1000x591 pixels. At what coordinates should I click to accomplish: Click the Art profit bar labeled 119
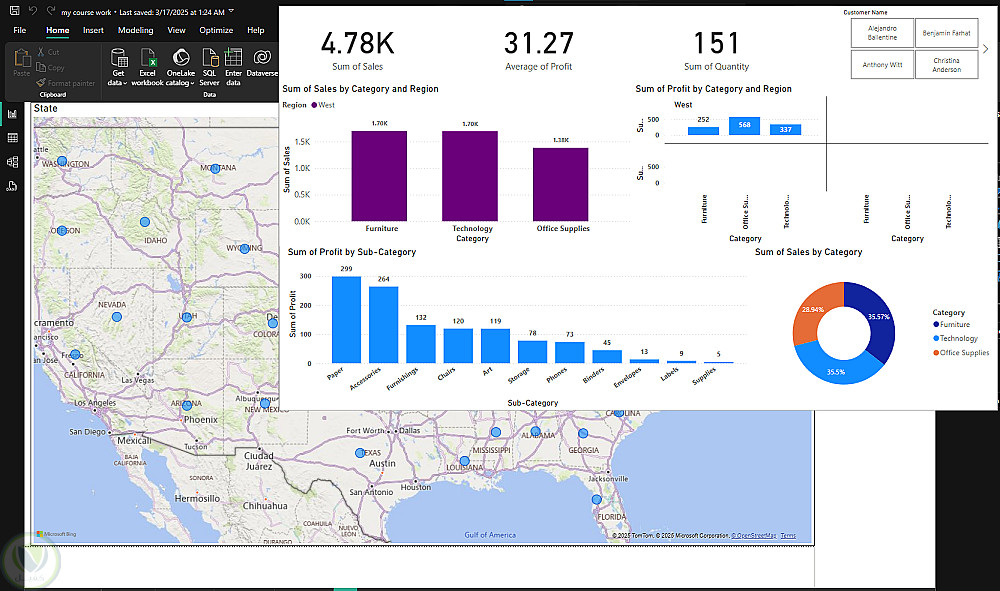click(x=496, y=346)
